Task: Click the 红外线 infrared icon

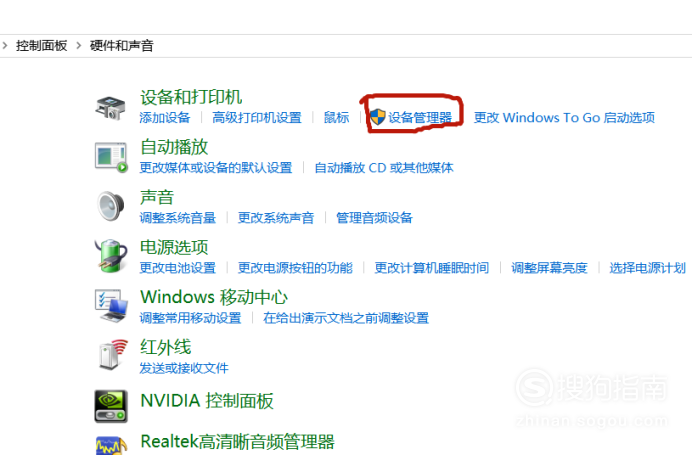Action: (113, 354)
